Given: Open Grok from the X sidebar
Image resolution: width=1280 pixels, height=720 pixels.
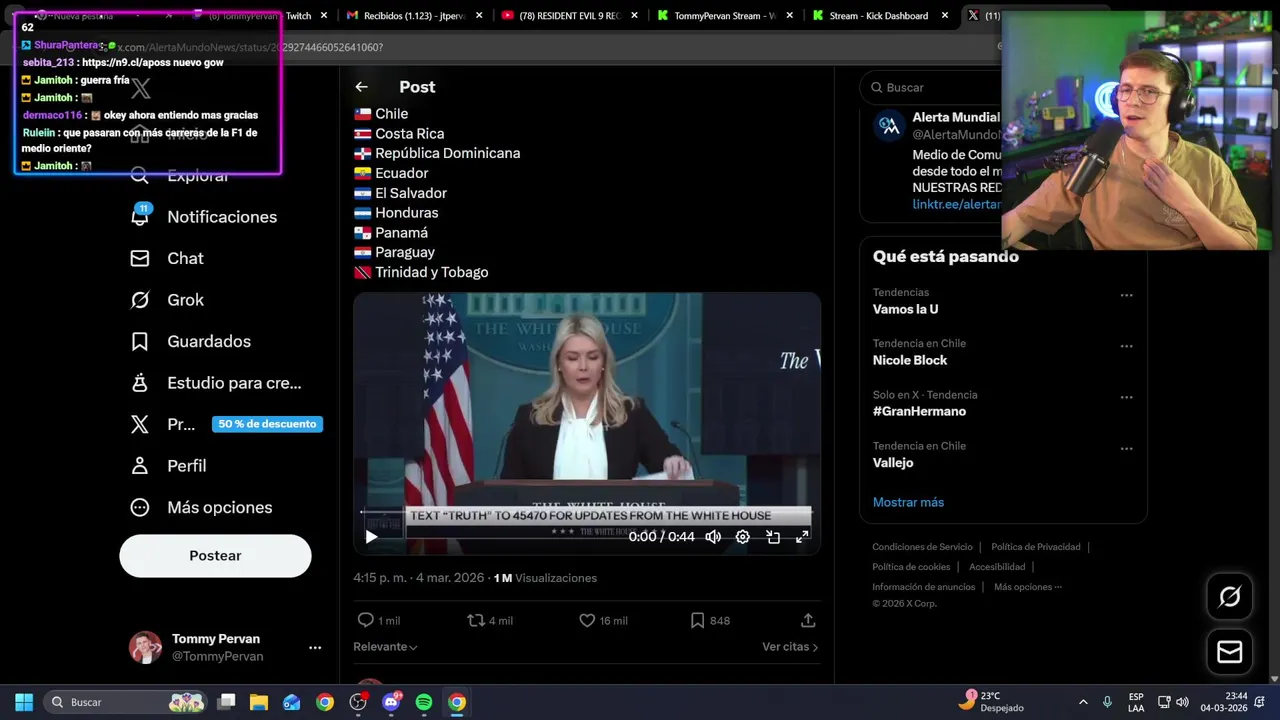Looking at the screenshot, I should click(x=140, y=300).
